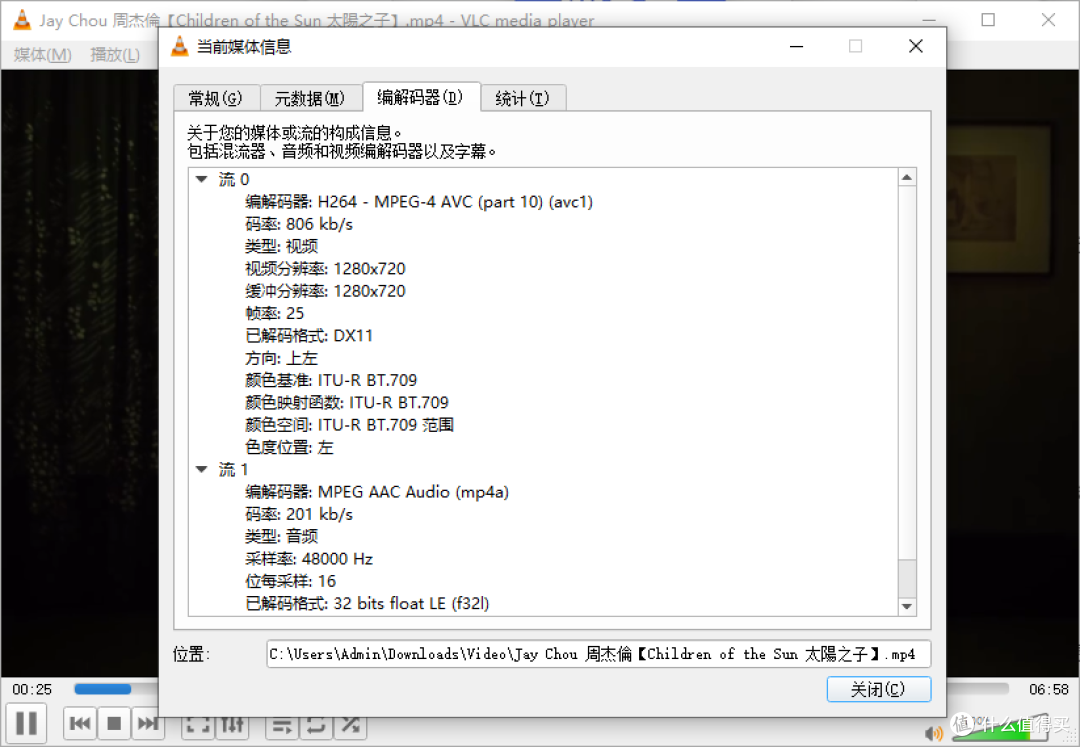The image size is (1080, 747).
Task: Select the 已解码格式: DX11 row
Action: click(x=309, y=335)
